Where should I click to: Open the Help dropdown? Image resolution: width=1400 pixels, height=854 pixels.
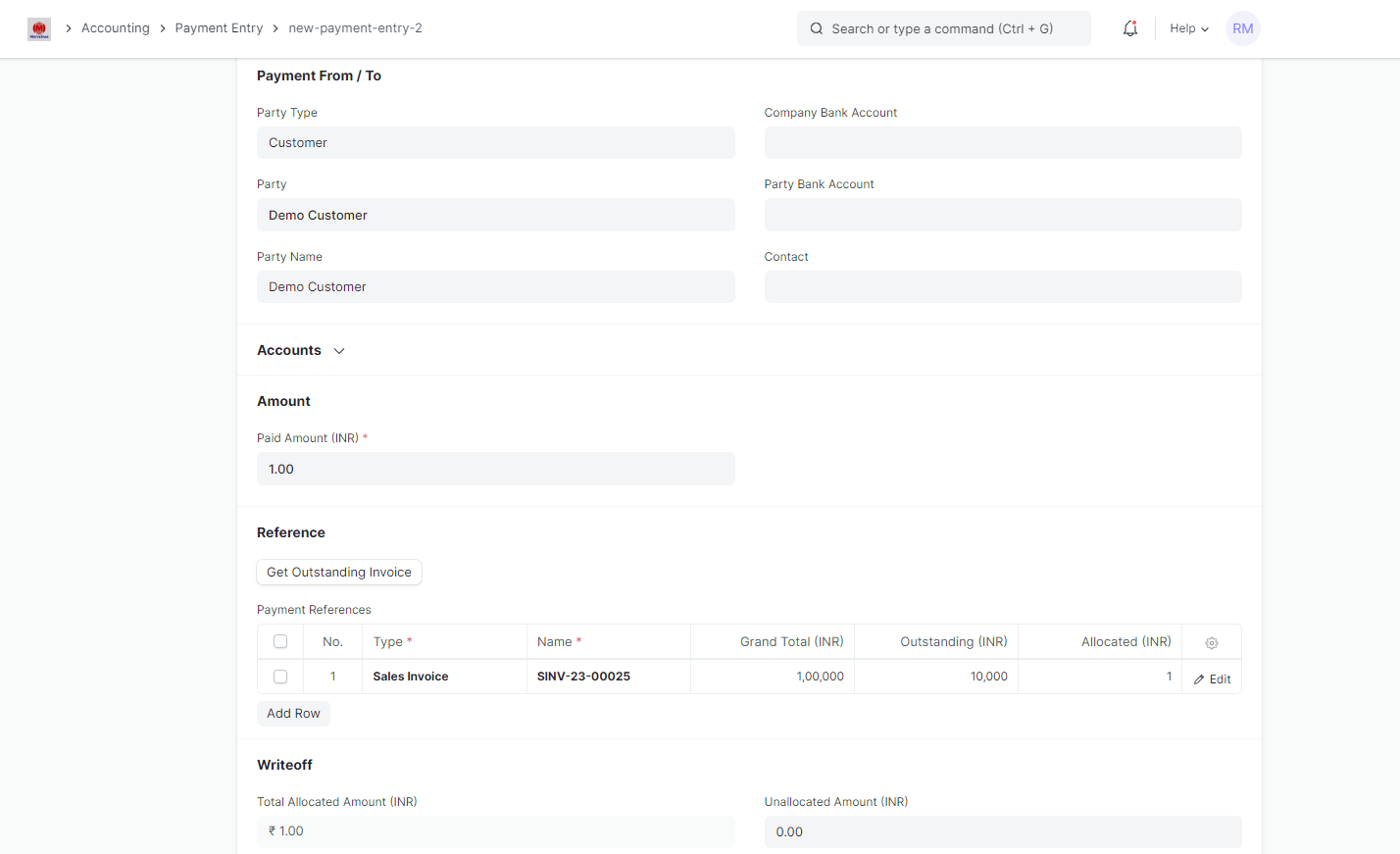coord(1189,28)
